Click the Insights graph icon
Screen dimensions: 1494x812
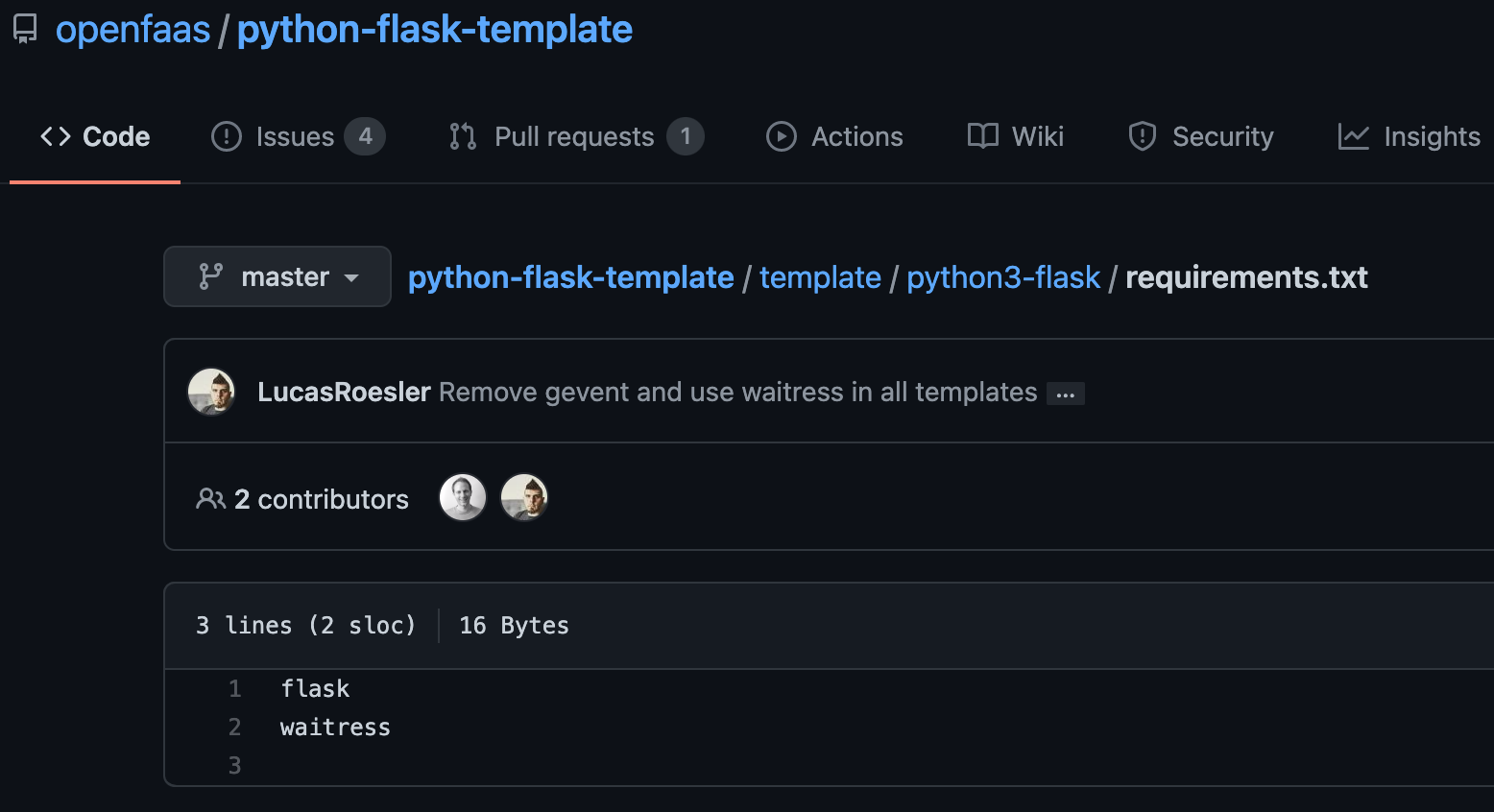1354,137
